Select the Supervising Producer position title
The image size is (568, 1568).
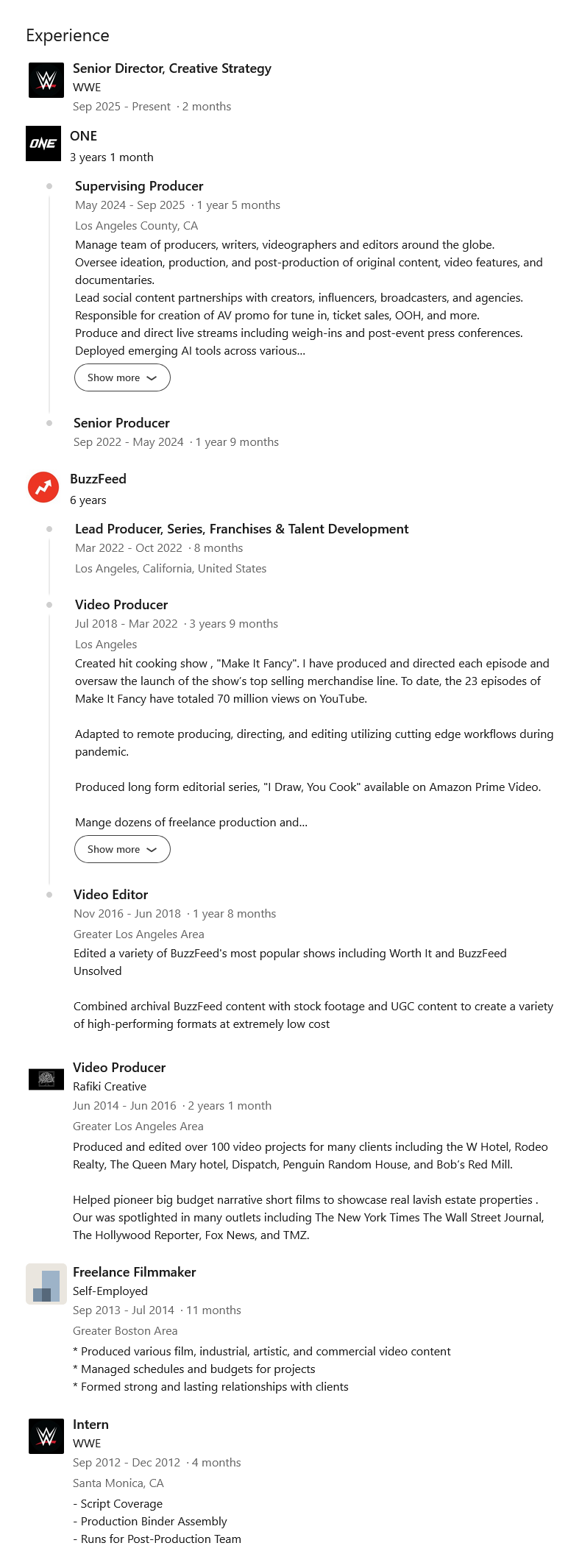coord(139,186)
